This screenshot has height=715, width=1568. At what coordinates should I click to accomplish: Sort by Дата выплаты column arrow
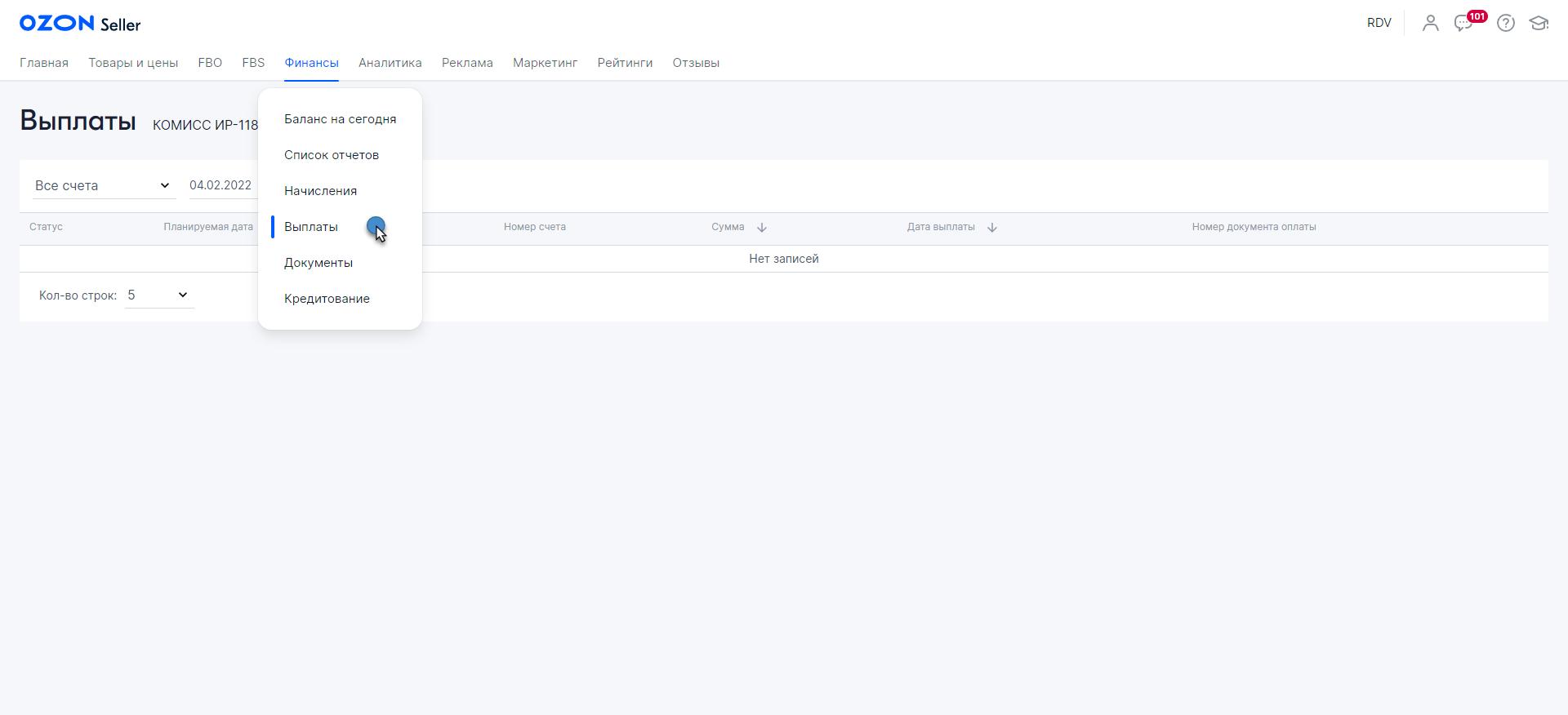pyautogui.click(x=992, y=228)
